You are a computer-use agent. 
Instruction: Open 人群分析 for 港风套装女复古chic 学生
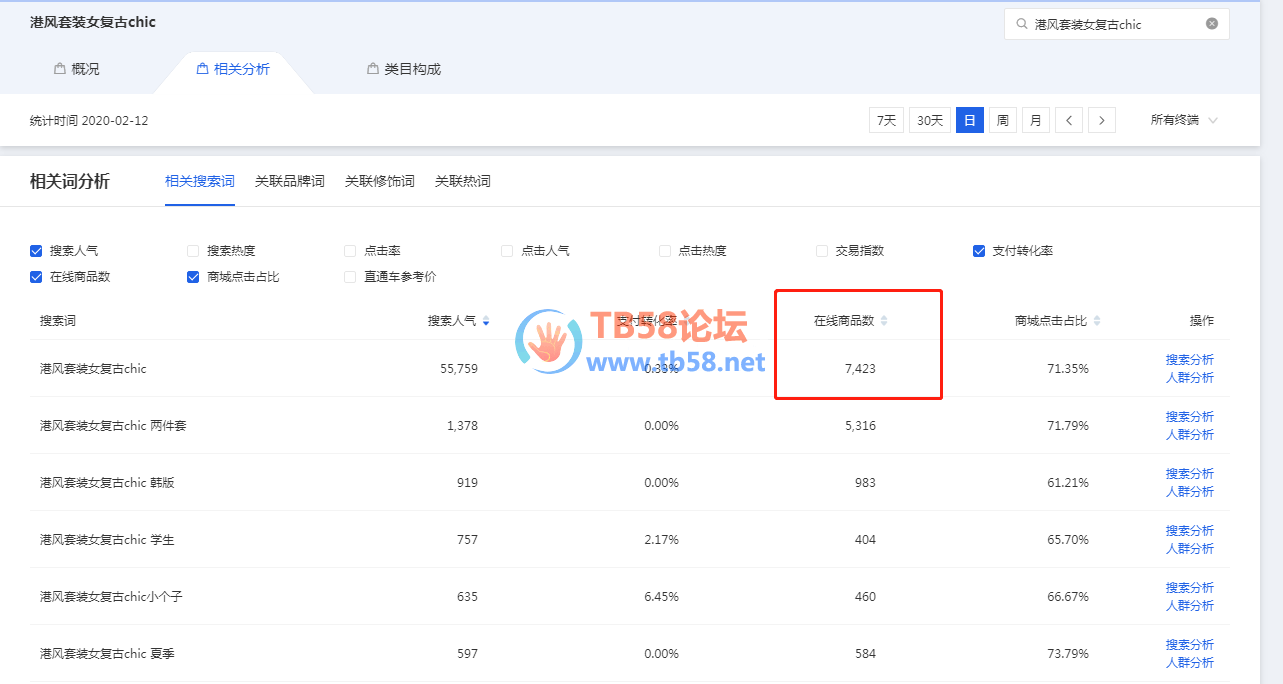(1189, 548)
